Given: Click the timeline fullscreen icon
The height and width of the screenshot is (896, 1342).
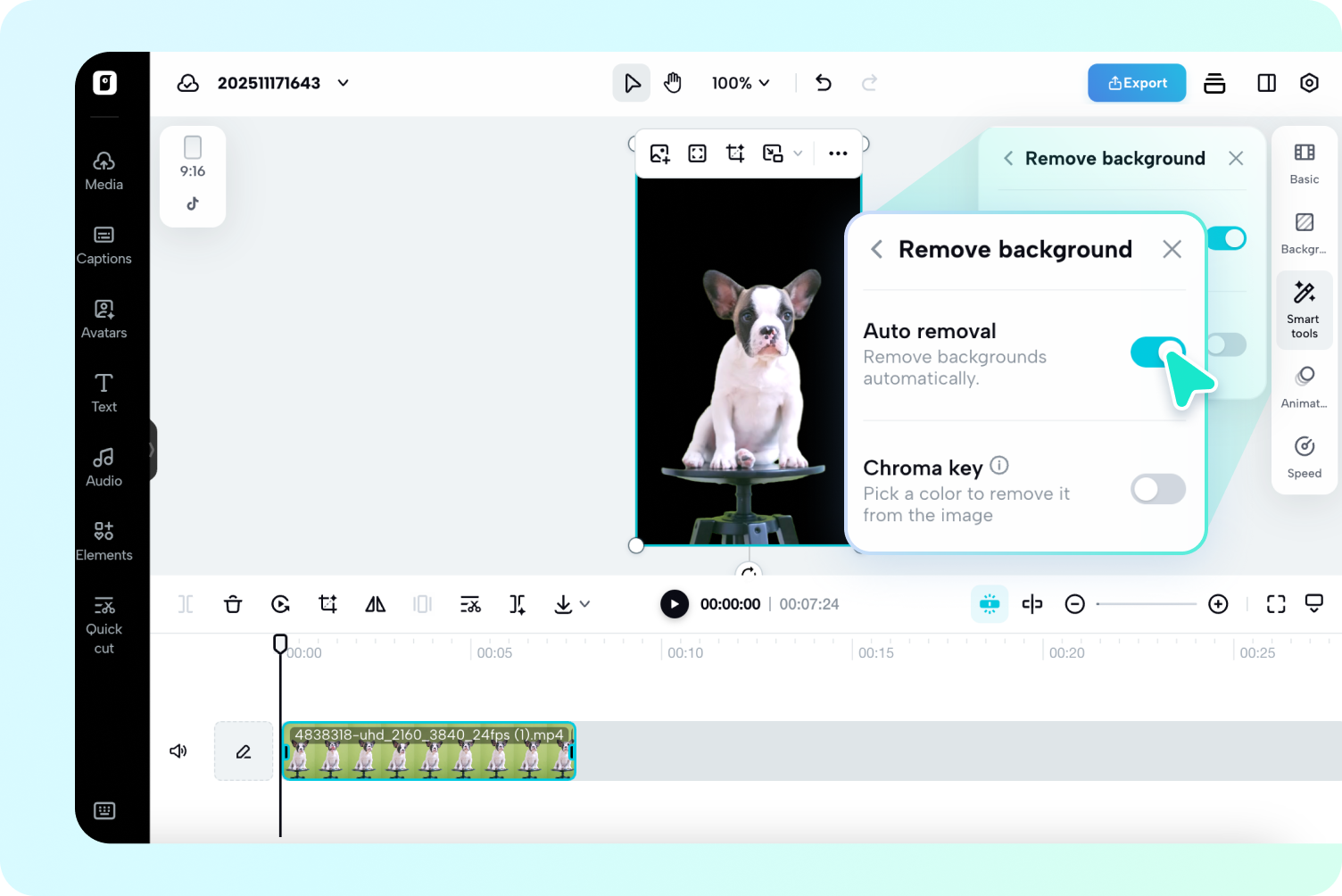Looking at the screenshot, I should coord(1276,604).
